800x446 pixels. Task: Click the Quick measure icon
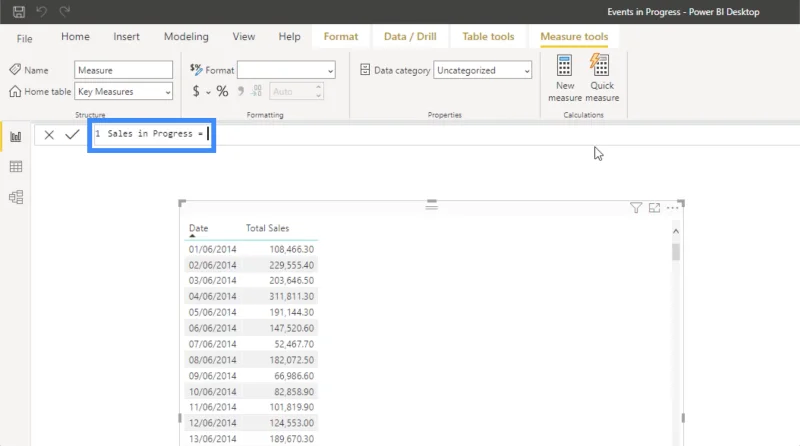click(x=600, y=65)
